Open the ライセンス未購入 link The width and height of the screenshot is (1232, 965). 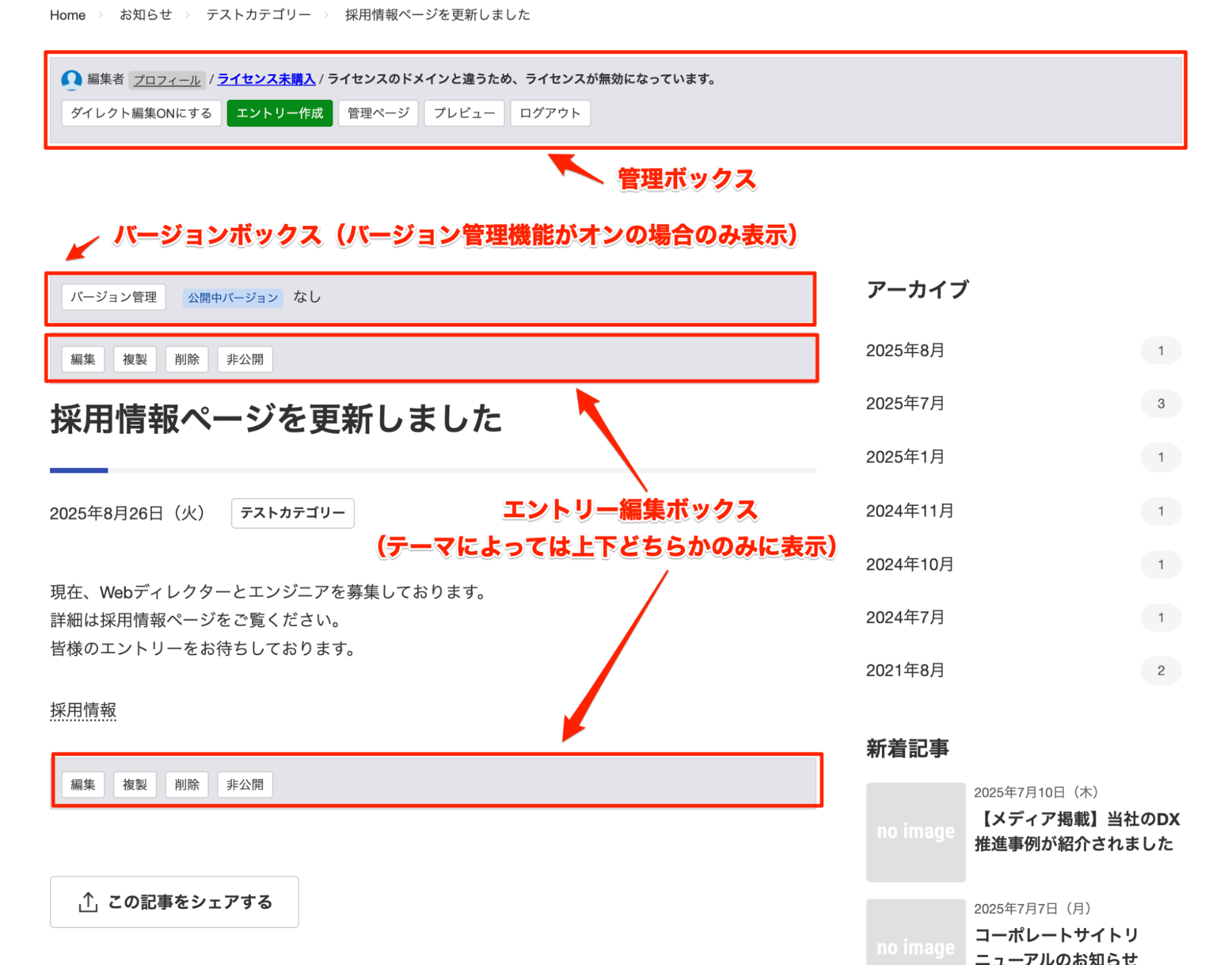[266, 79]
